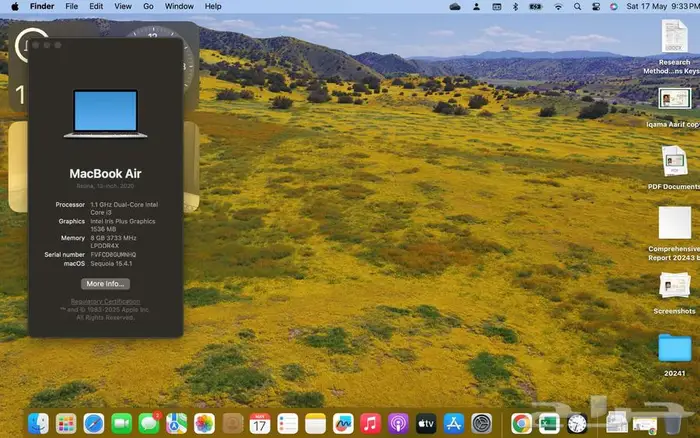The height and width of the screenshot is (438, 700).
Task: Click the serial number FVFCD8SUMNHQ
Action: click(113, 254)
